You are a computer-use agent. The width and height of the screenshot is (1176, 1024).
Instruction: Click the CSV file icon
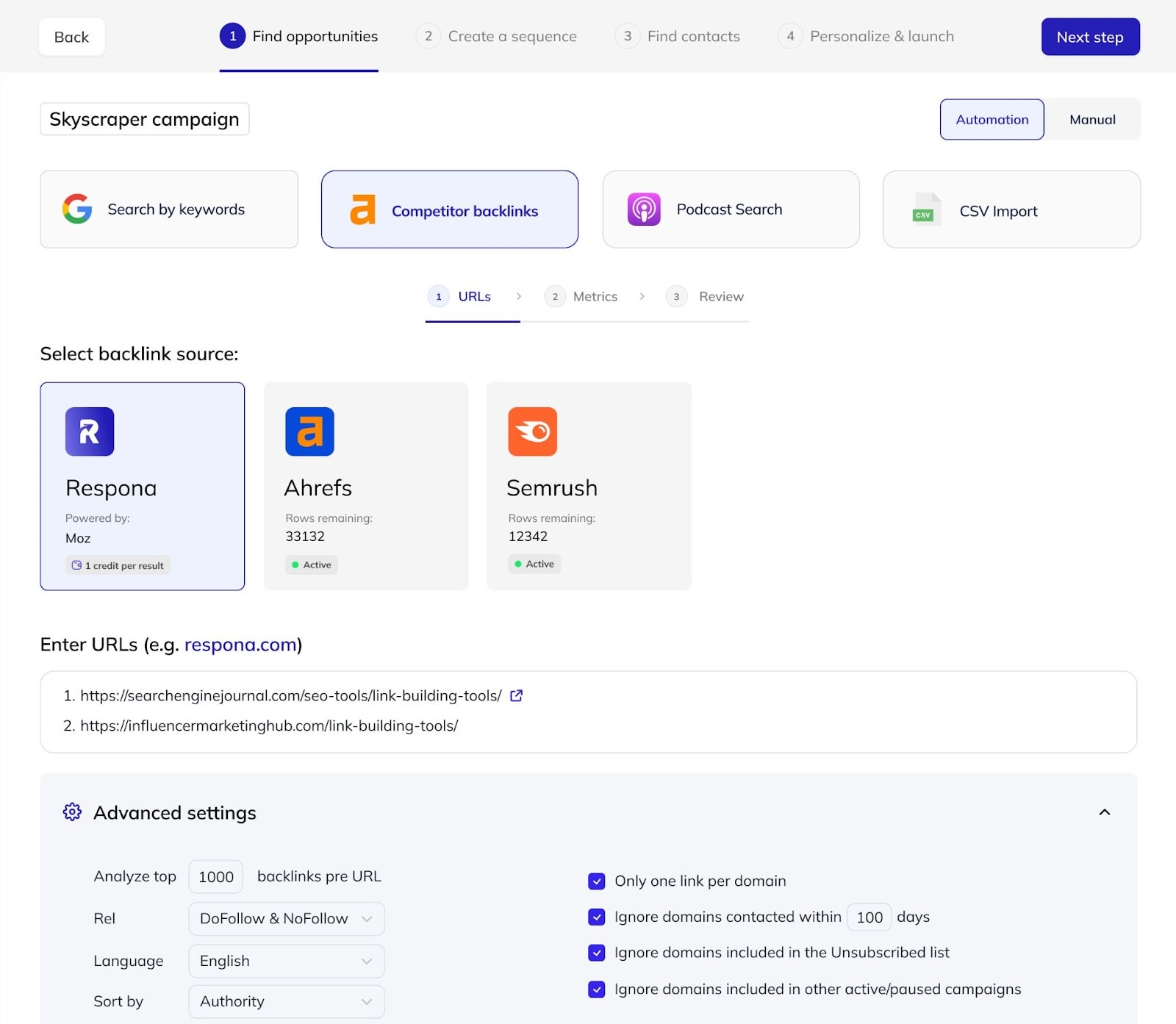click(x=927, y=210)
